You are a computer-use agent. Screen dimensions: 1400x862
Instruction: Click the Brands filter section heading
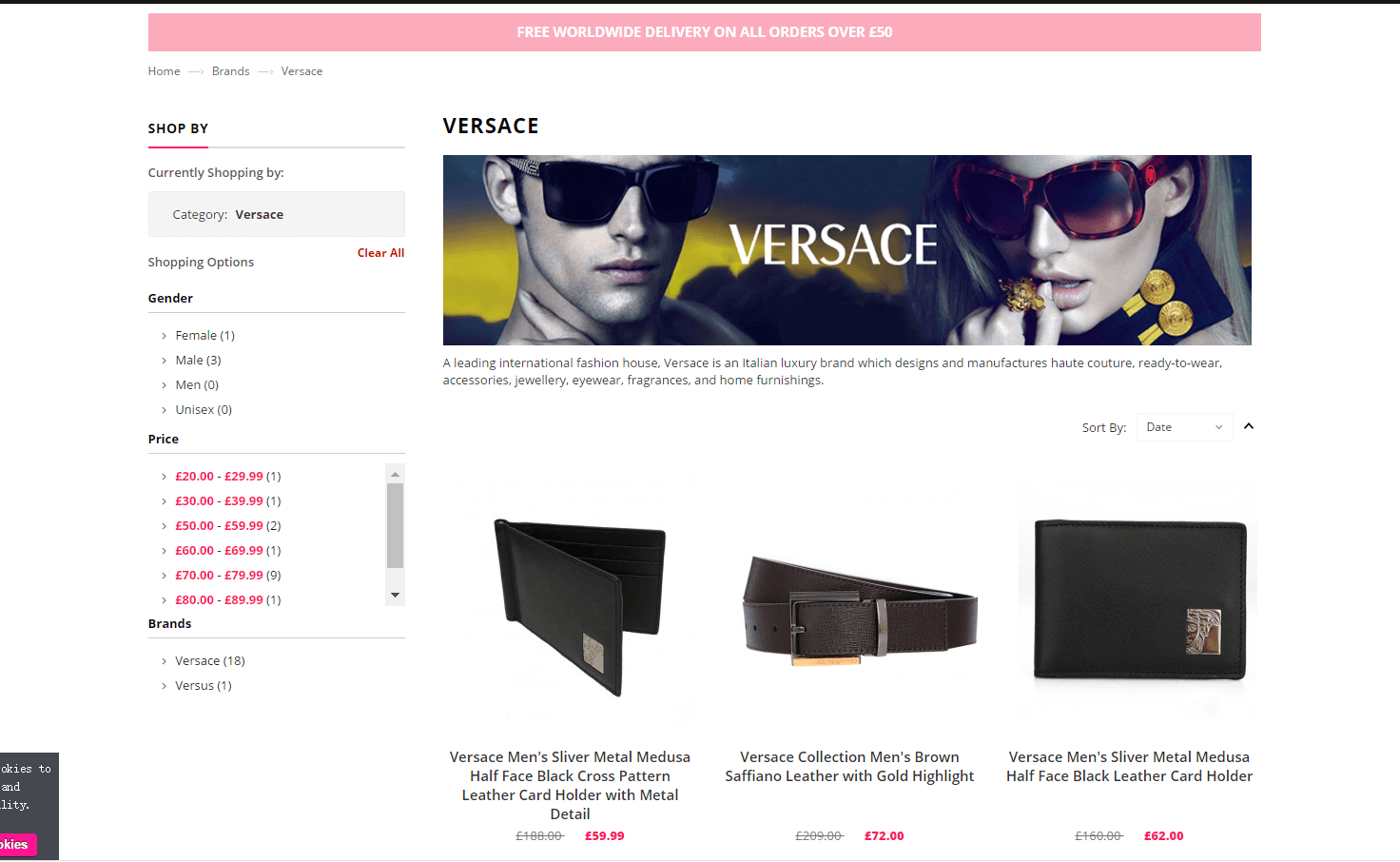click(x=170, y=624)
